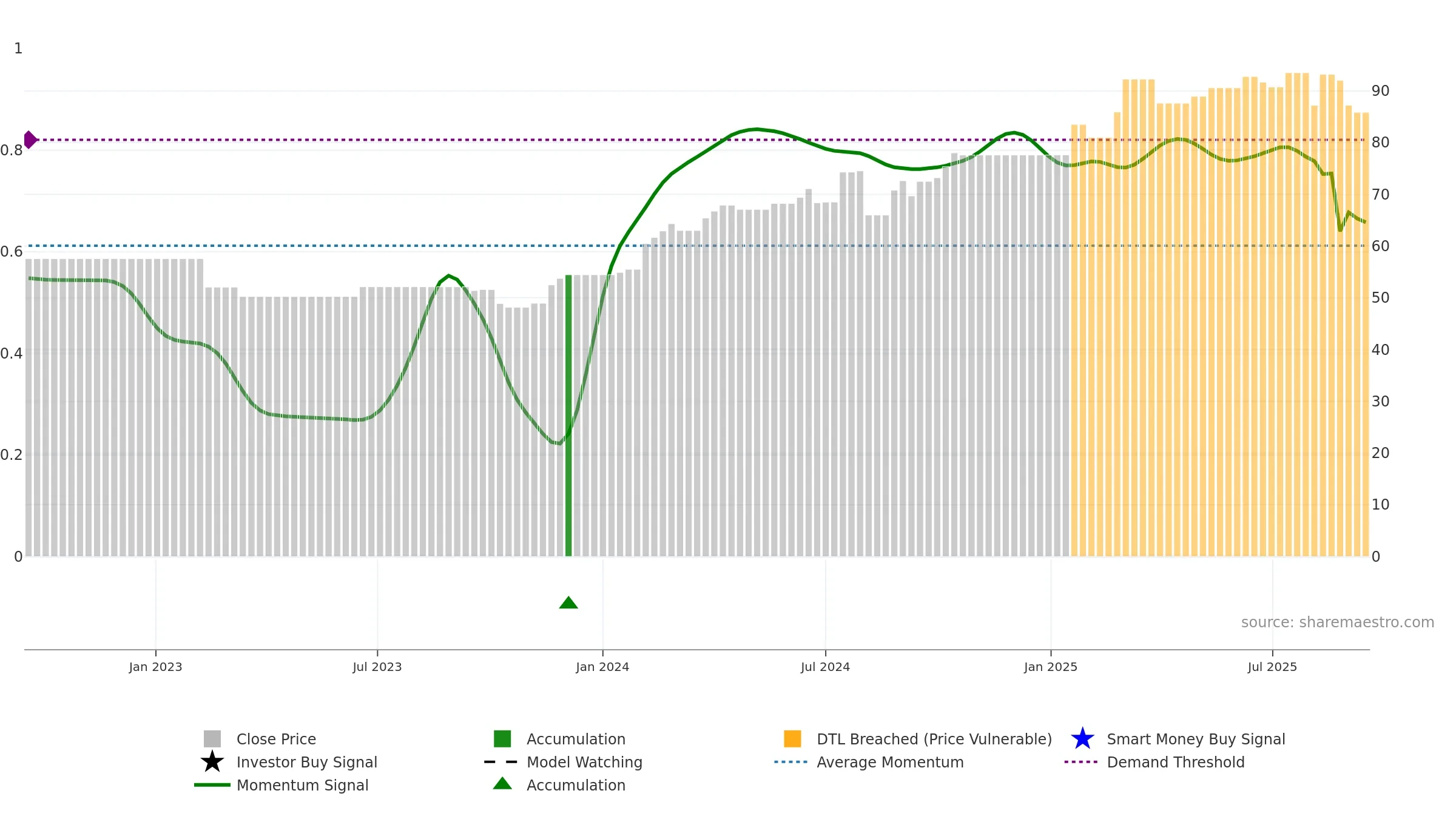This screenshot has height=819, width=1456.
Task: Click the Jul 2025 axis label
Action: [1272, 667]
